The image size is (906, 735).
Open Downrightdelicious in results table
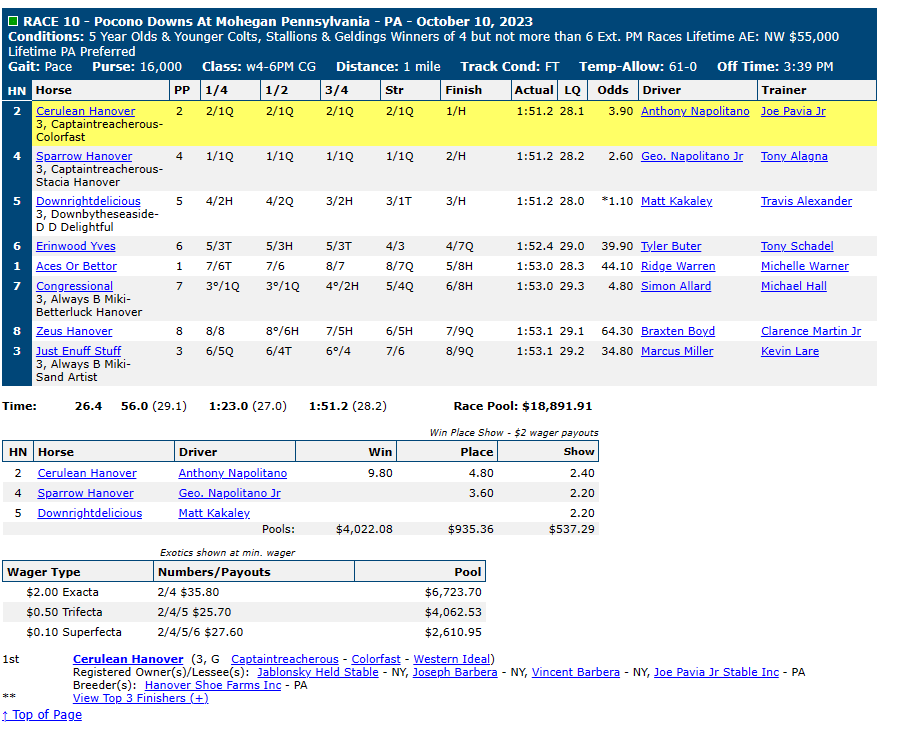coord(88,201)
